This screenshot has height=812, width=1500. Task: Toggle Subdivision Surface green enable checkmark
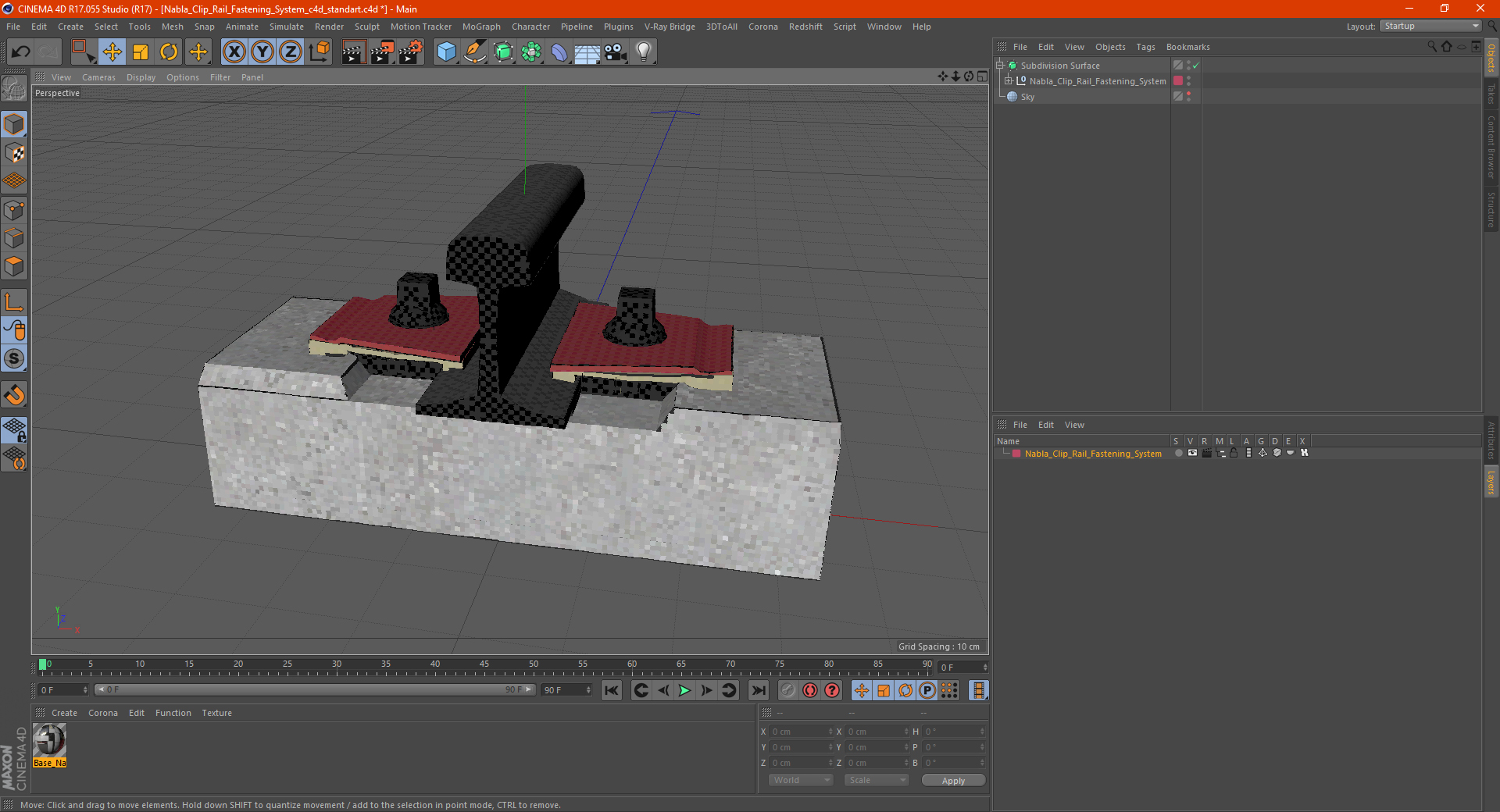[x=1196, y=66]
